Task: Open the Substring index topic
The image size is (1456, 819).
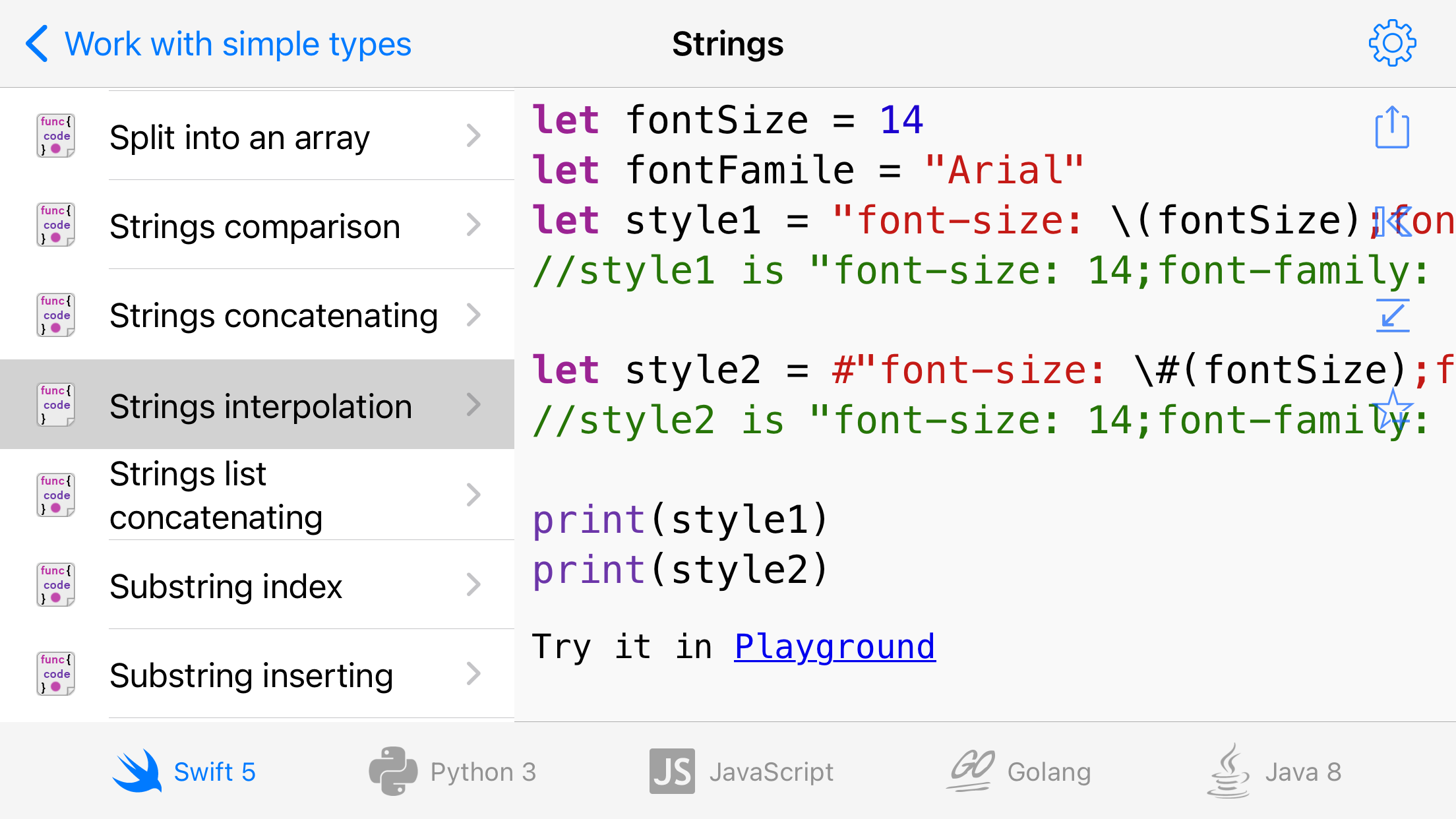Action: click(257, 584)
